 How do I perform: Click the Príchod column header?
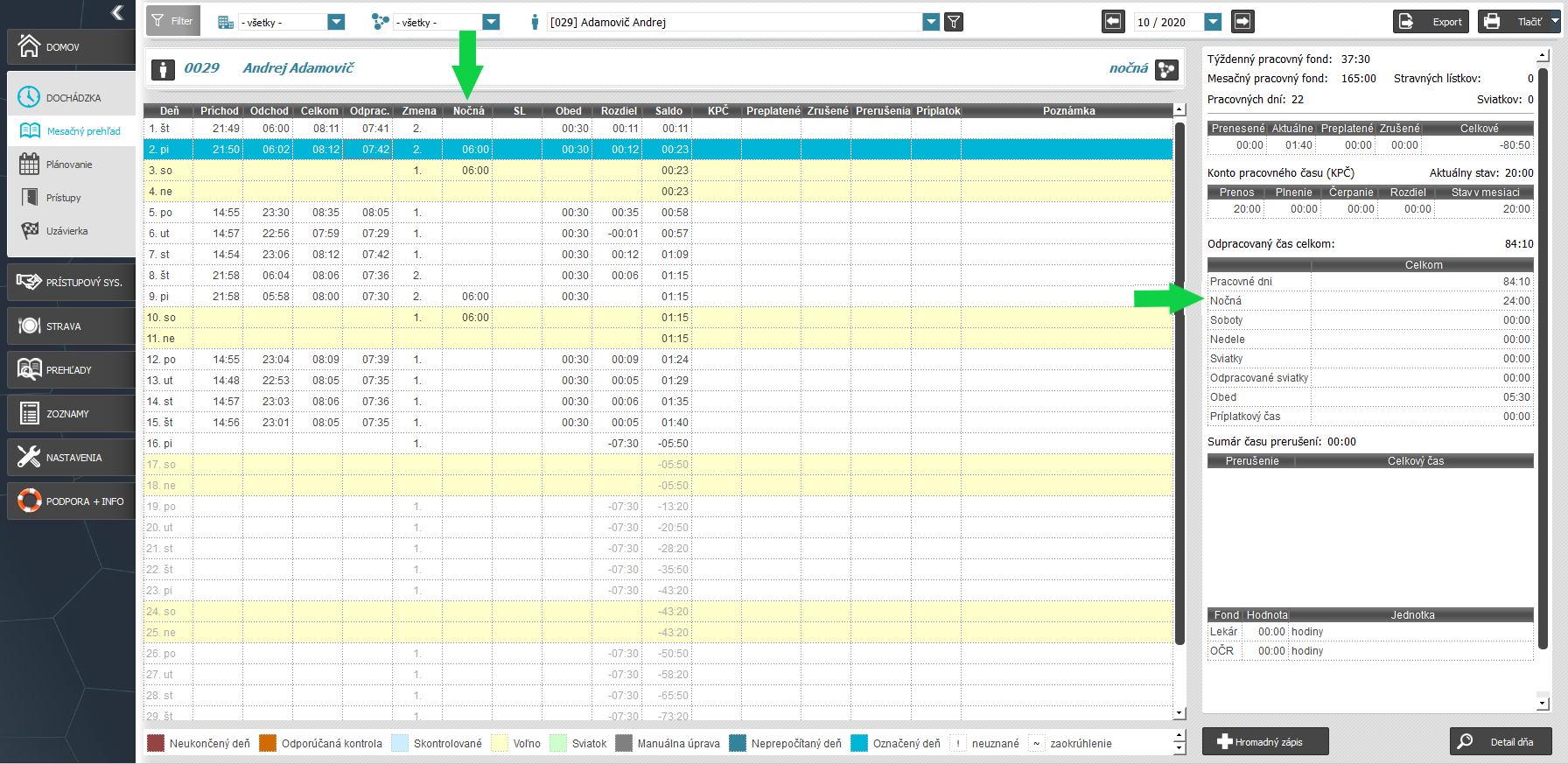click(219, 111)
